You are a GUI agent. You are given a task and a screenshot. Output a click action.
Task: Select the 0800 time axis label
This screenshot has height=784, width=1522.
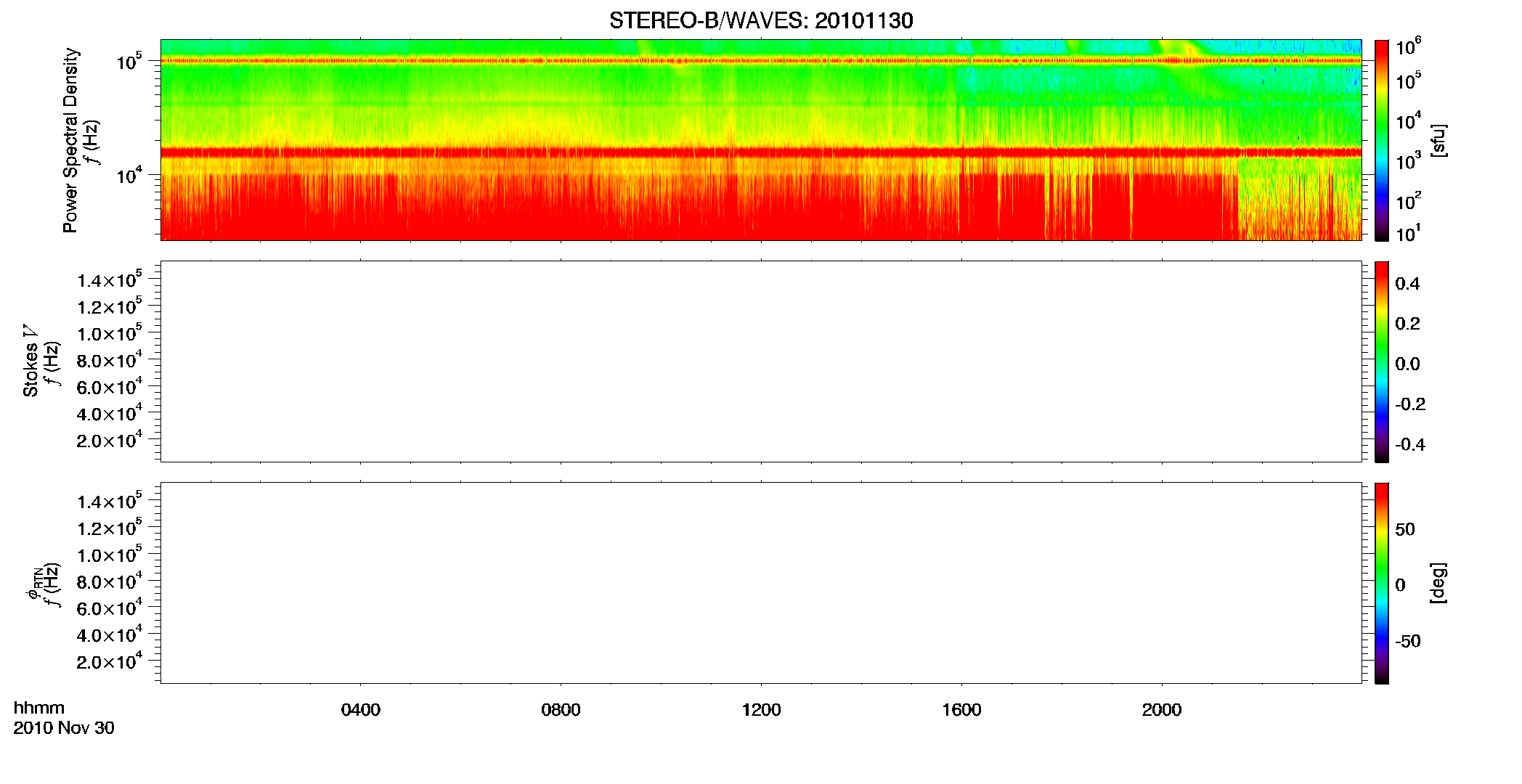click(x=561, y=710)
